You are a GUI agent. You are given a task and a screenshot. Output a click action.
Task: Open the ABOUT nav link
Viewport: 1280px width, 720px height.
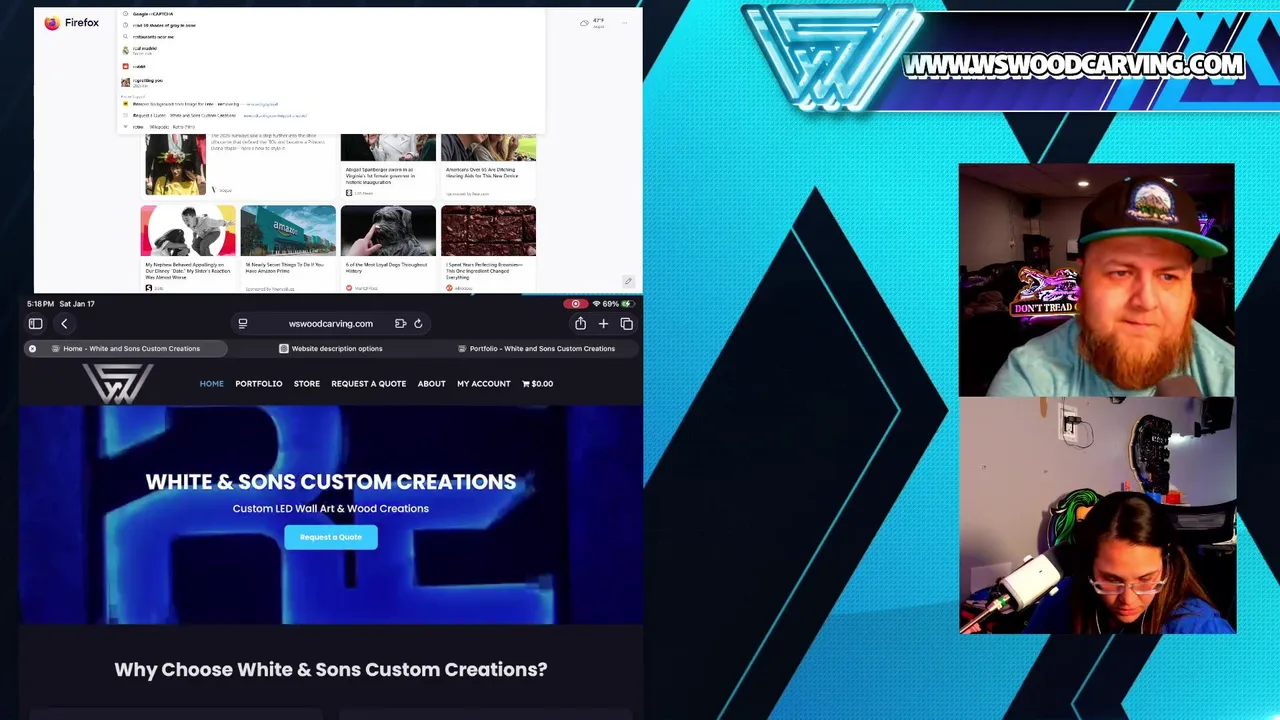(431, 383)
